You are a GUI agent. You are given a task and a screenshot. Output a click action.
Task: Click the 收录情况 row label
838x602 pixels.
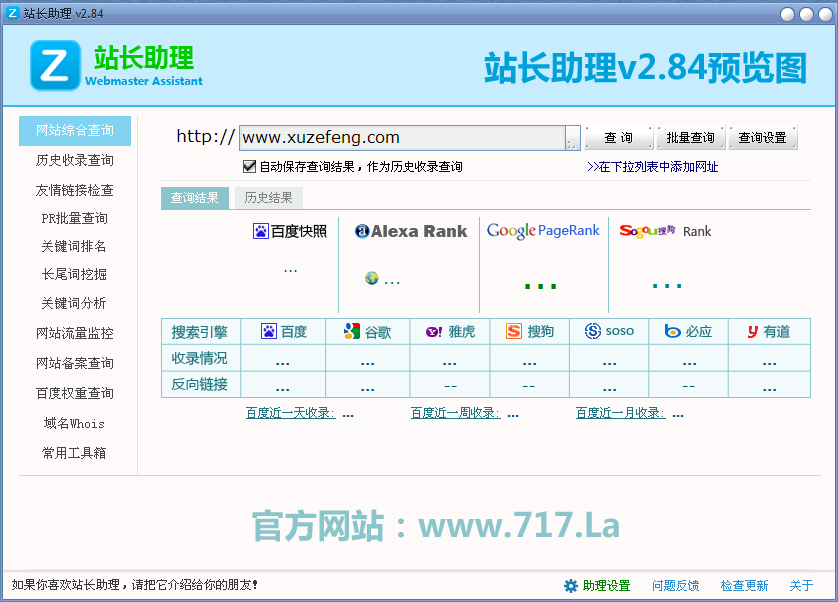(200, 358)
